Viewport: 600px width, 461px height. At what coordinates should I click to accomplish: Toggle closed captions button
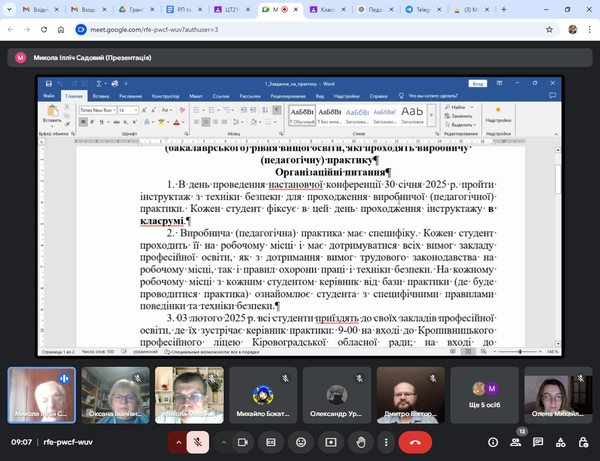[271, 440]
